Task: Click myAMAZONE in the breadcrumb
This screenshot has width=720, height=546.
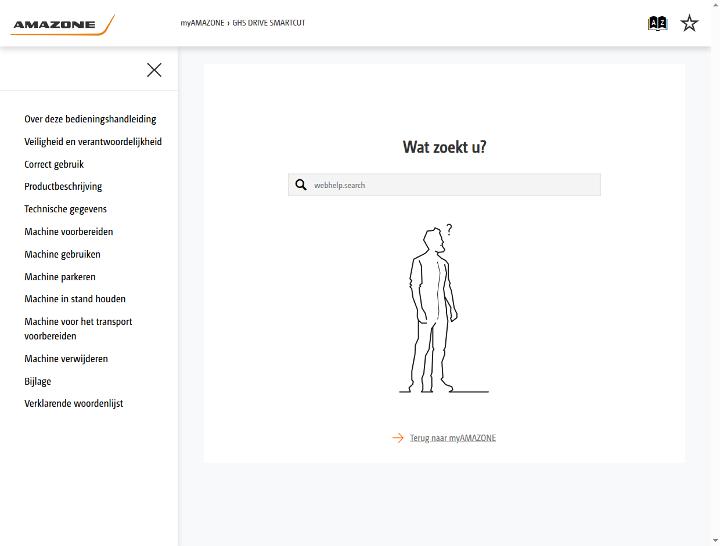Action: [202, 23]
